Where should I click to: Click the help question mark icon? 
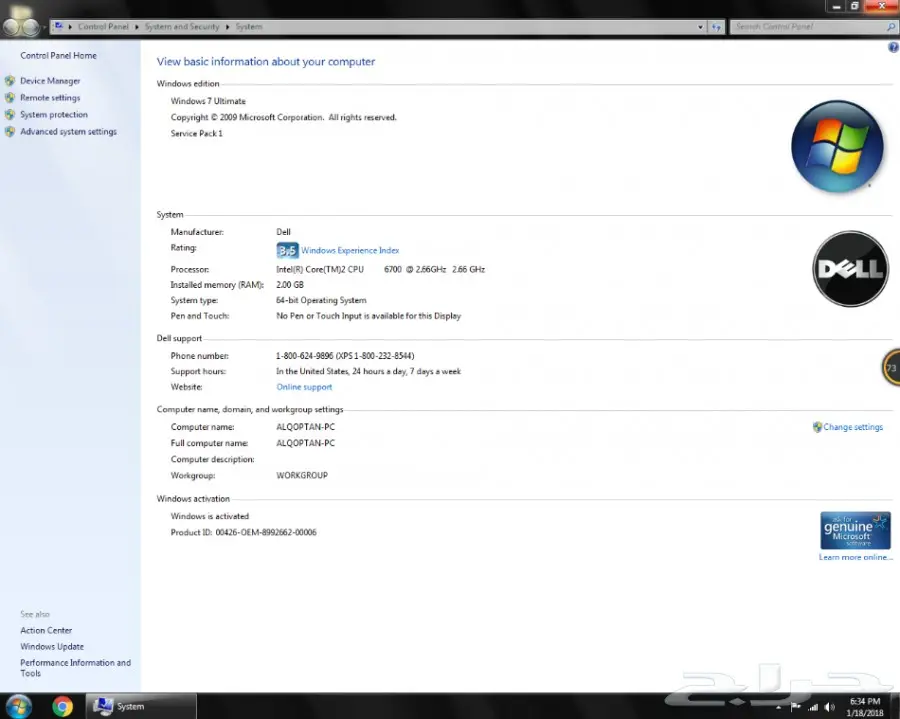(x=892, y=48)
